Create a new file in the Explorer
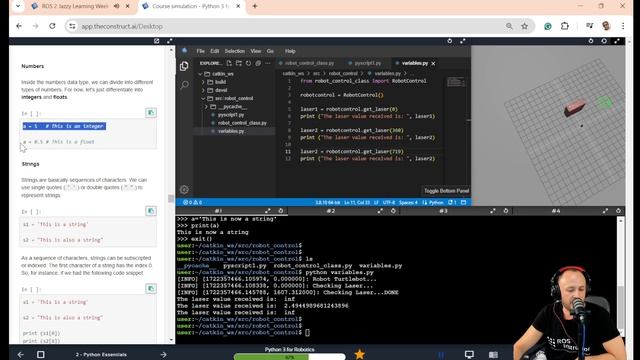 click(x=229, y=63)
